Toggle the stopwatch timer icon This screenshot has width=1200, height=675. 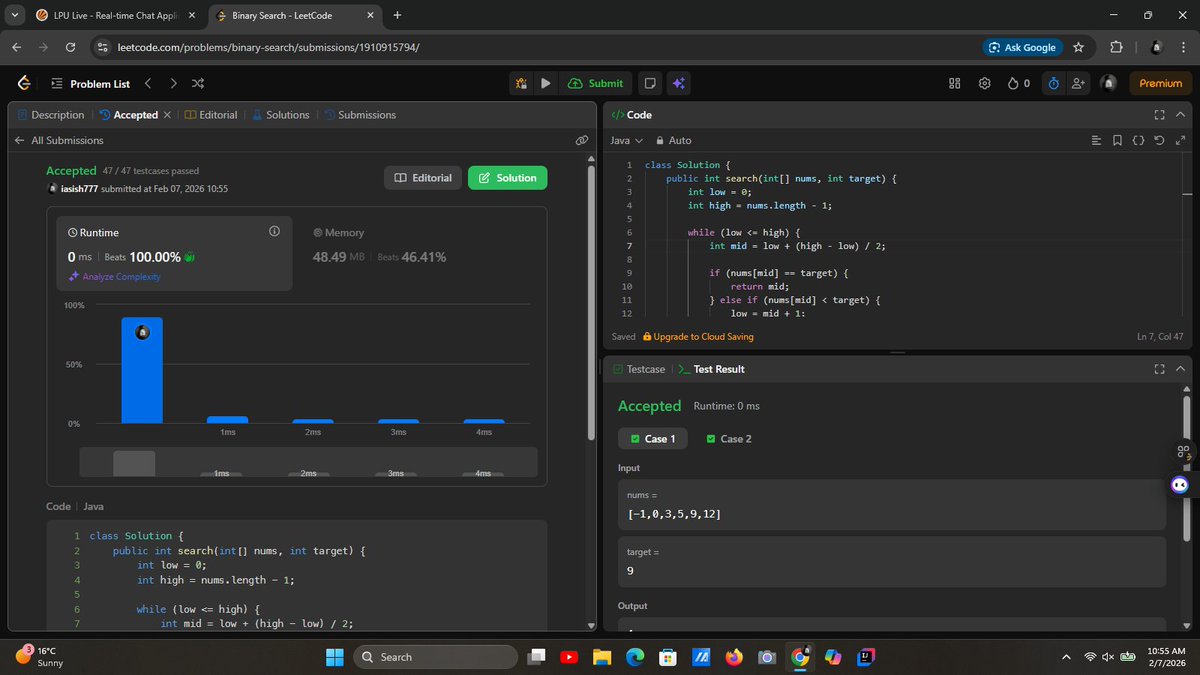(x=1054, y=84)
